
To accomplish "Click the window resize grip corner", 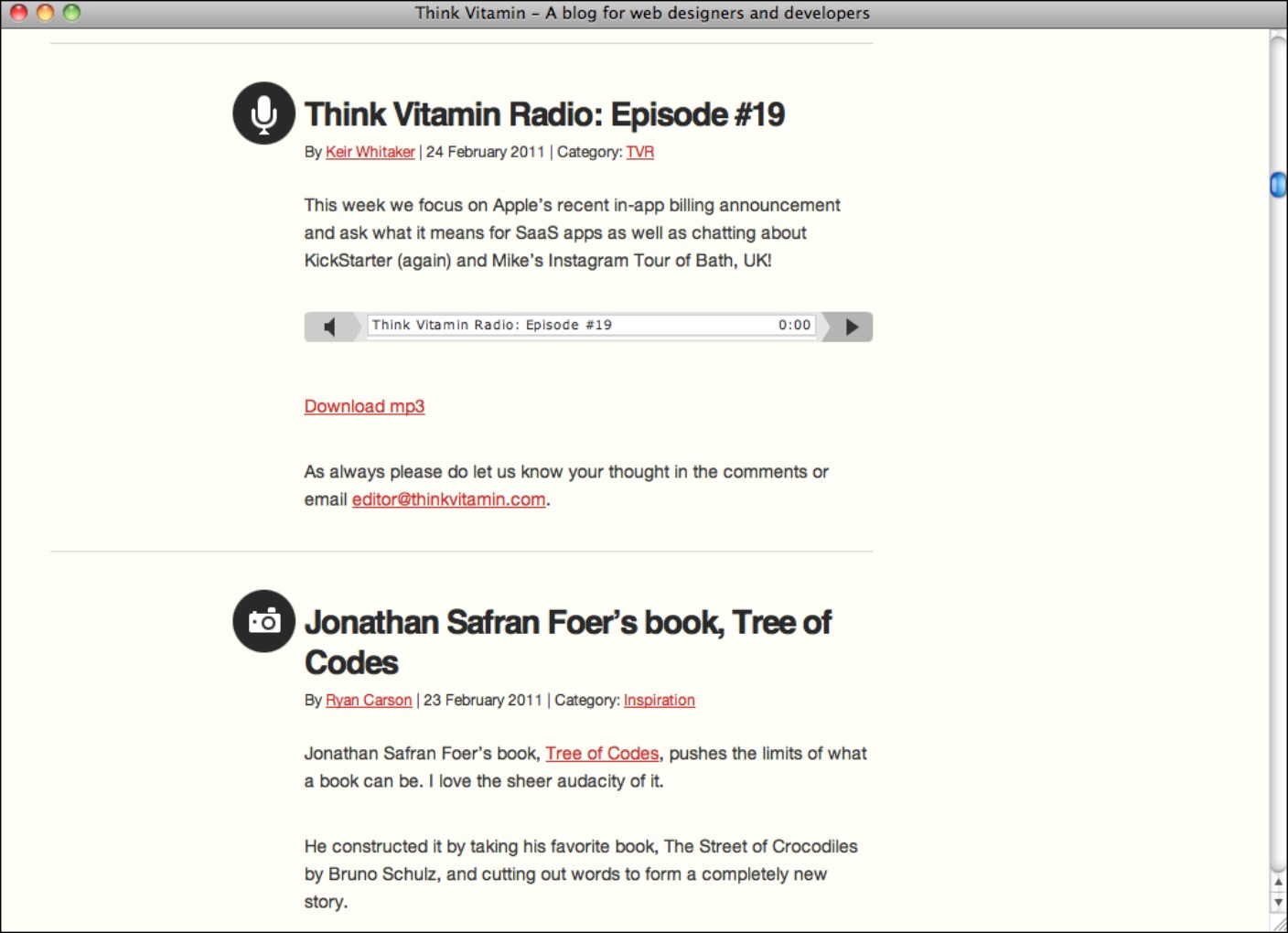I will [x=1279, y=923].
